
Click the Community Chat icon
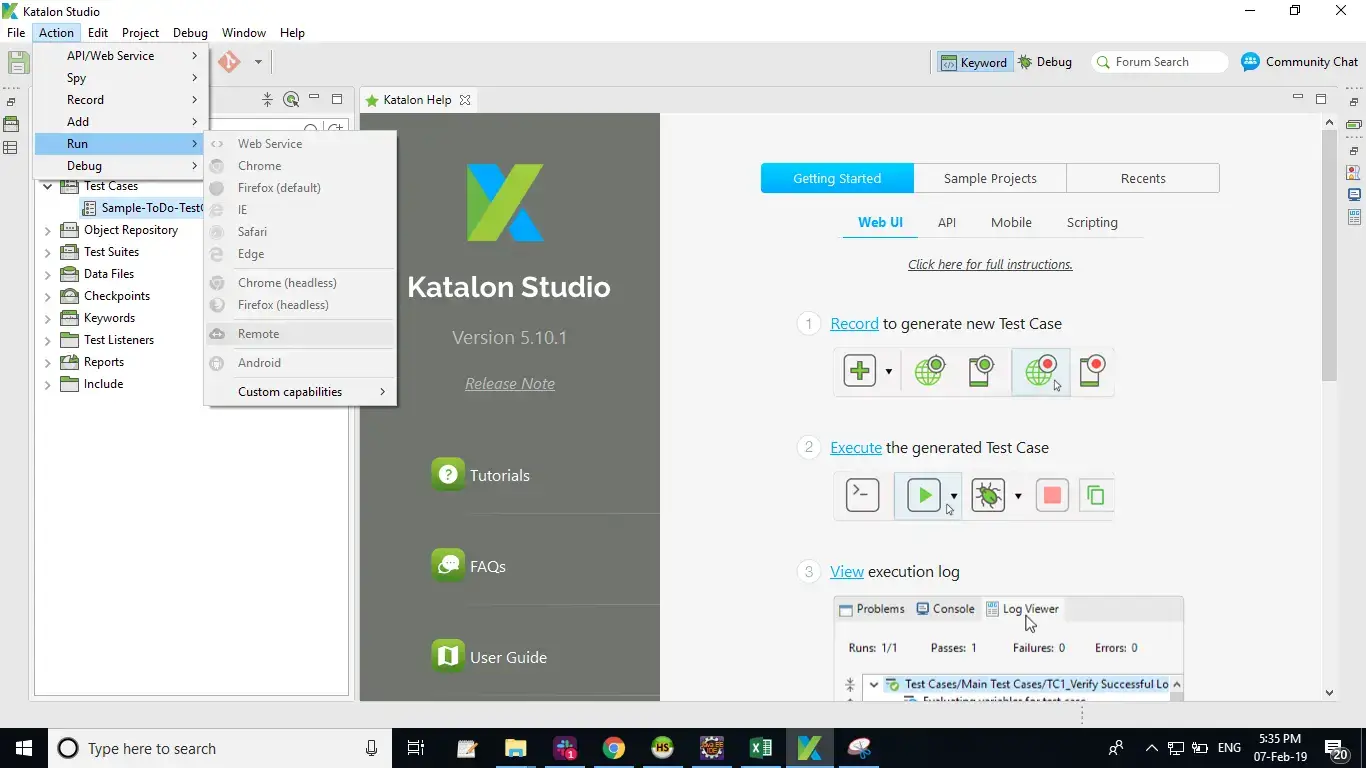[1250, 62]
